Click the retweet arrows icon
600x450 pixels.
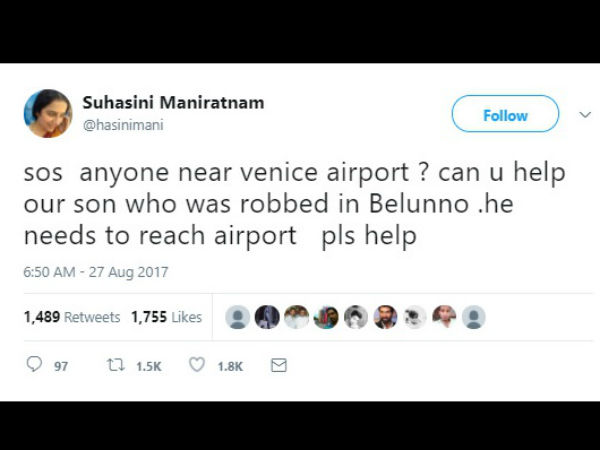pyautogui.click(x=116, y=365)
